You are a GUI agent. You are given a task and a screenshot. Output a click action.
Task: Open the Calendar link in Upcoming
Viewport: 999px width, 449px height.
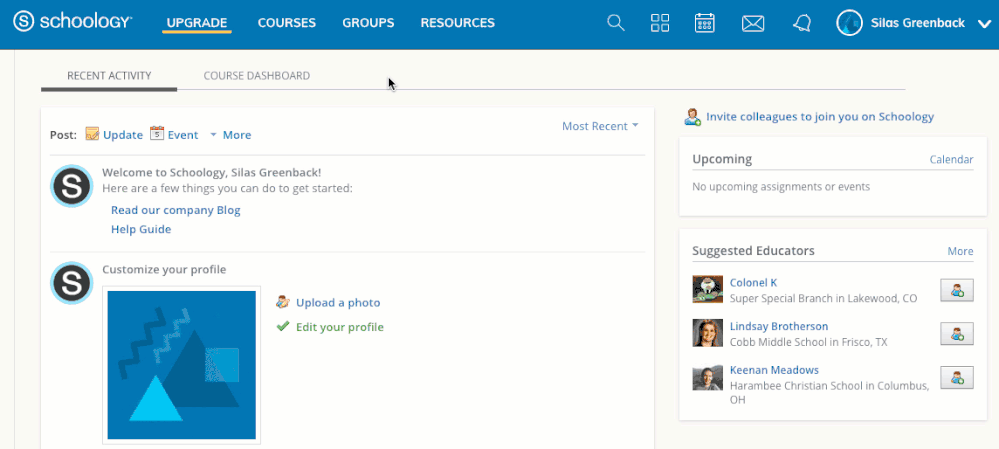pyautogui.click(x=951, y=160)
